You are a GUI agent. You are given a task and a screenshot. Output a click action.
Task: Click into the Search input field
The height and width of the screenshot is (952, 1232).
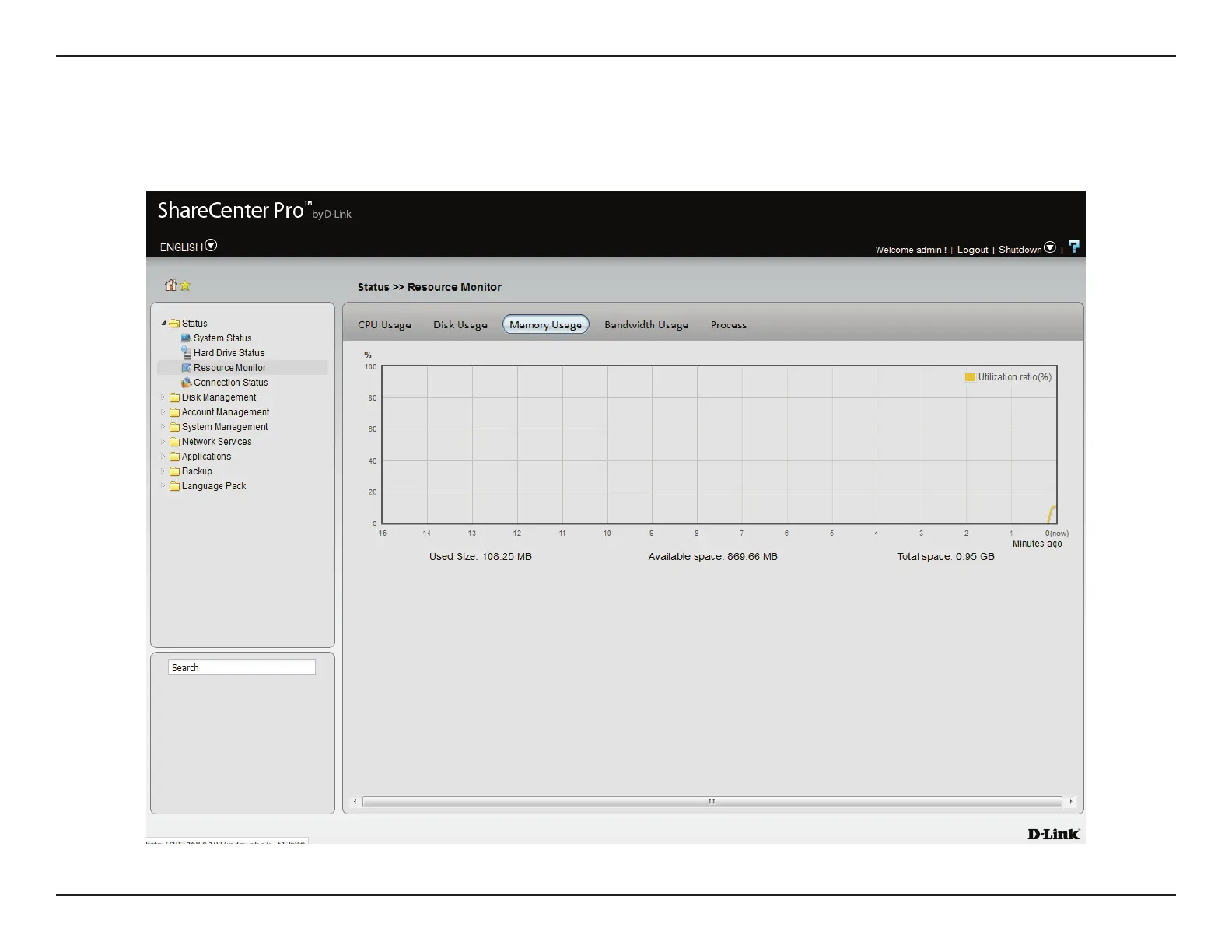[x=242, y=667]
